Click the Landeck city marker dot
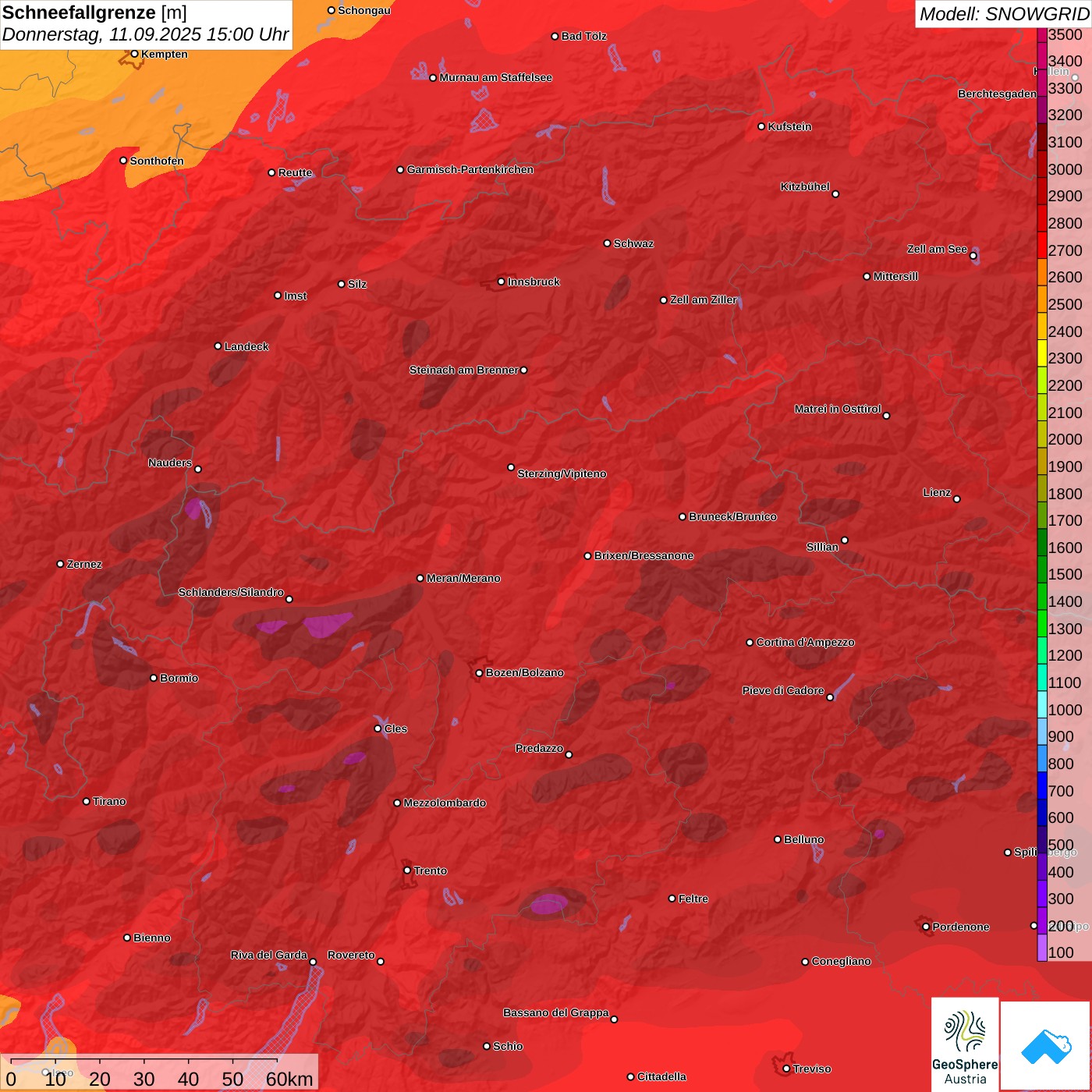 [218, 346]
